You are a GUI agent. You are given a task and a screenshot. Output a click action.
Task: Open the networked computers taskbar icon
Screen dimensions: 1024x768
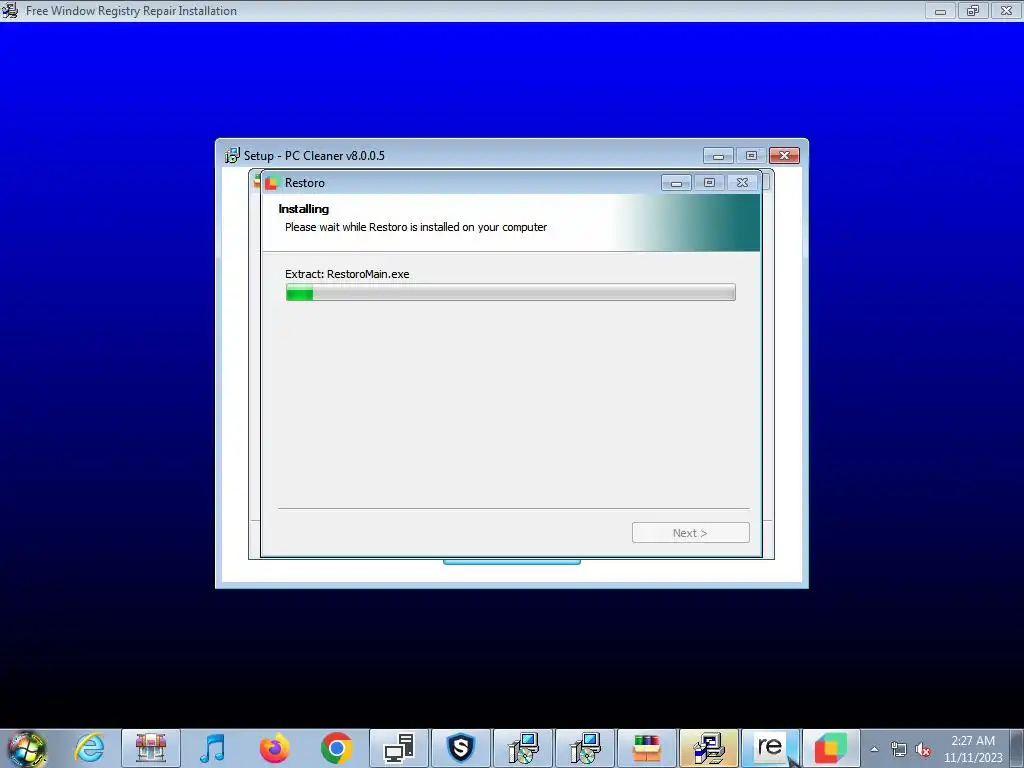[x=399, y=748]
